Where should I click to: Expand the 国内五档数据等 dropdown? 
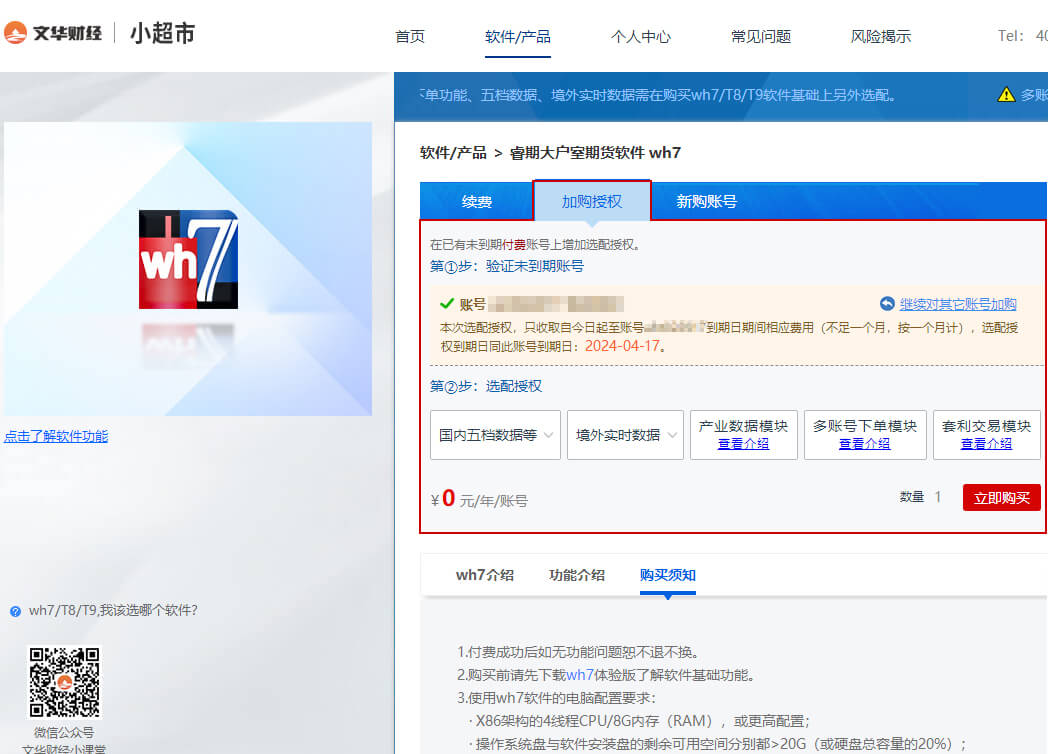click(x=495, y=435)
